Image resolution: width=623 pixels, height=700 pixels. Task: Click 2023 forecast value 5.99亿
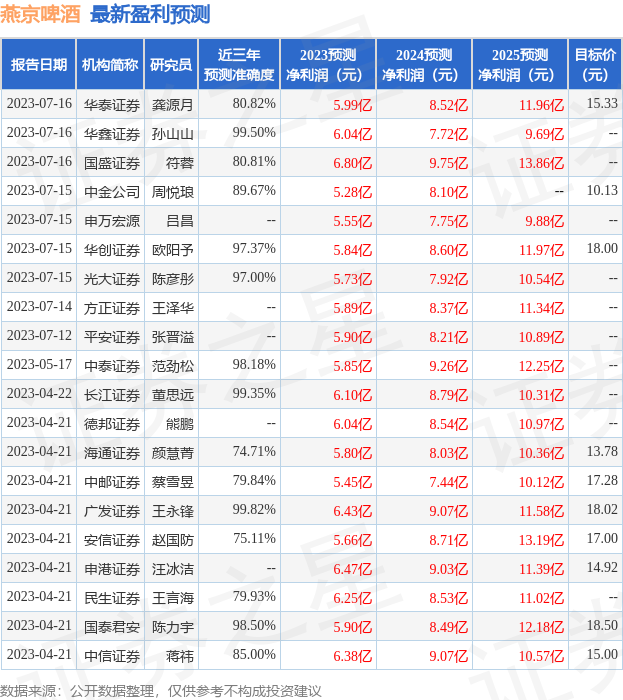pos(353,105)
